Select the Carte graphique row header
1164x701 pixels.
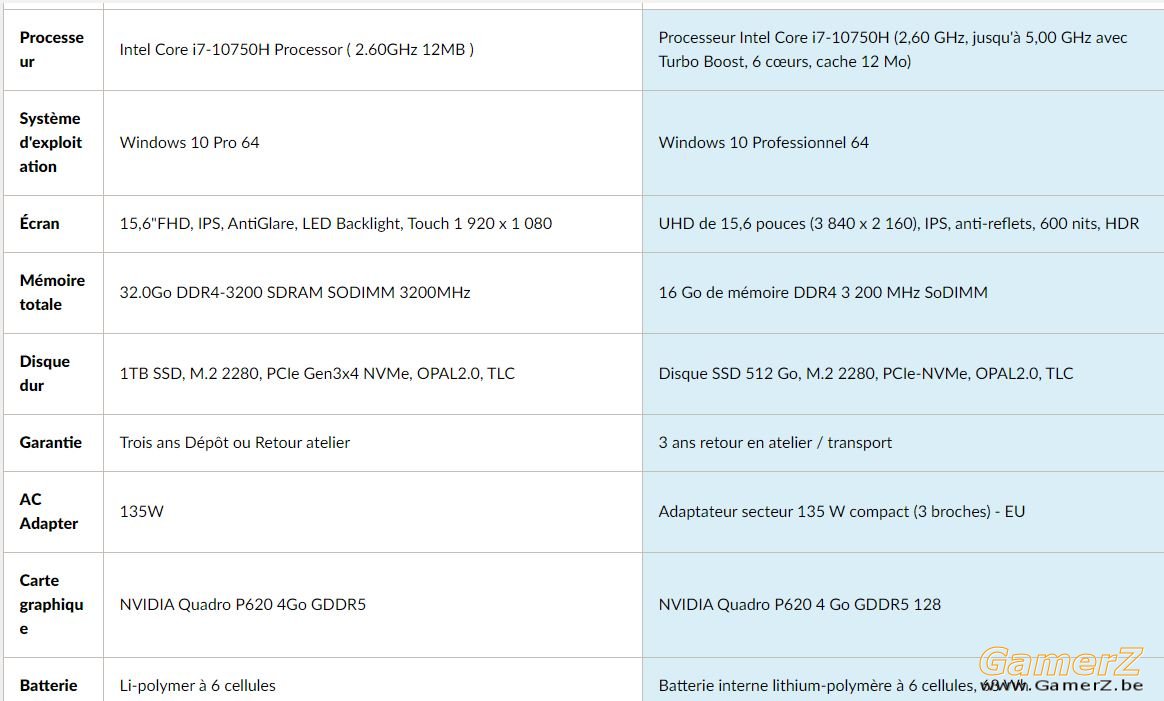click(51, 604)
